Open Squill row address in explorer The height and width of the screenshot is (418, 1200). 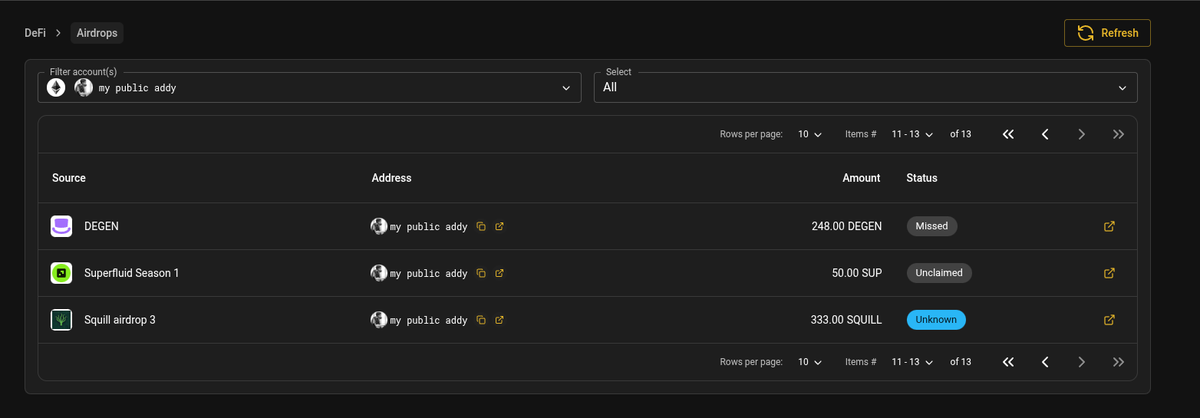[499, 320]
